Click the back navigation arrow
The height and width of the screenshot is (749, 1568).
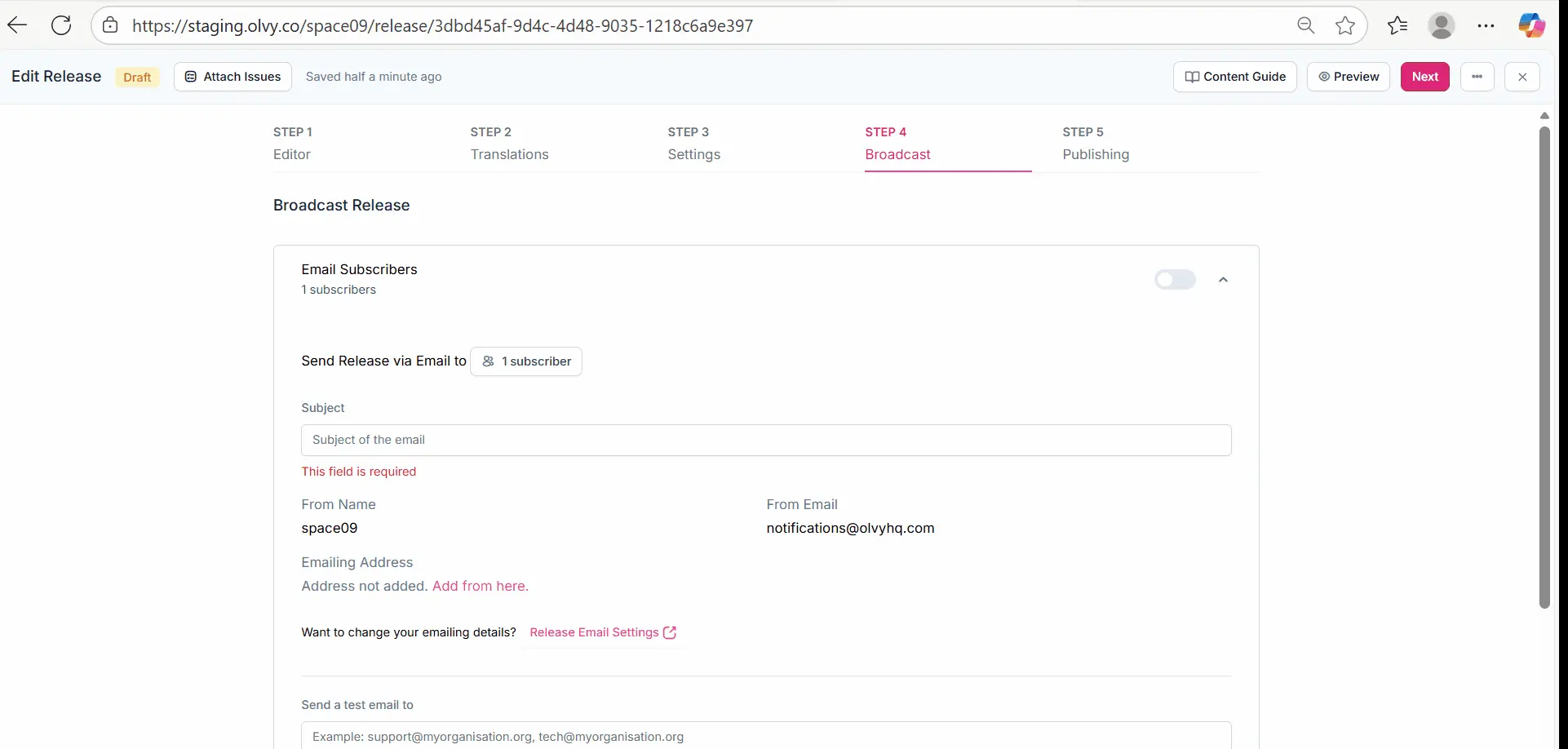[18, 24]
